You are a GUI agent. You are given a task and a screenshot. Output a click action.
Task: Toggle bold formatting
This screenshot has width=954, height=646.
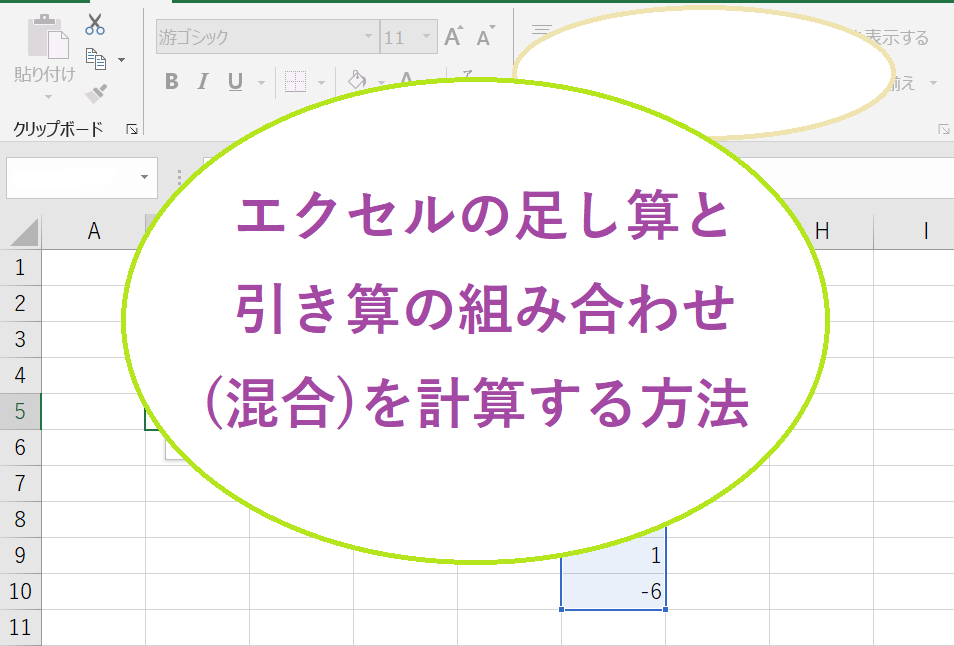pos(172,82)
